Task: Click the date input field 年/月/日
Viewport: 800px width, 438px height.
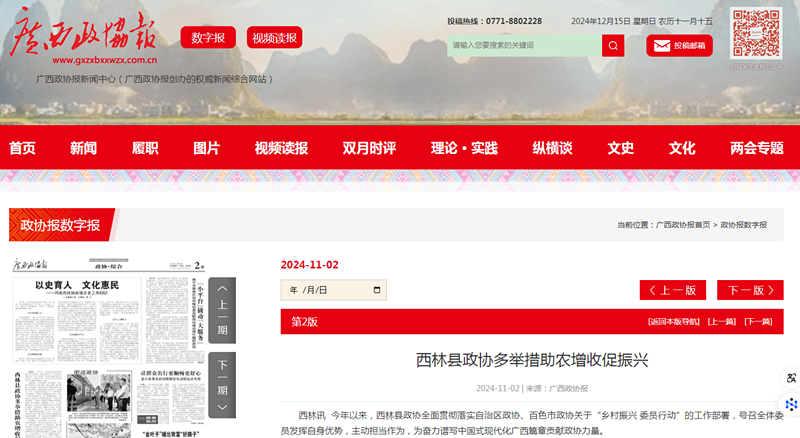Action: coord(334,290)
